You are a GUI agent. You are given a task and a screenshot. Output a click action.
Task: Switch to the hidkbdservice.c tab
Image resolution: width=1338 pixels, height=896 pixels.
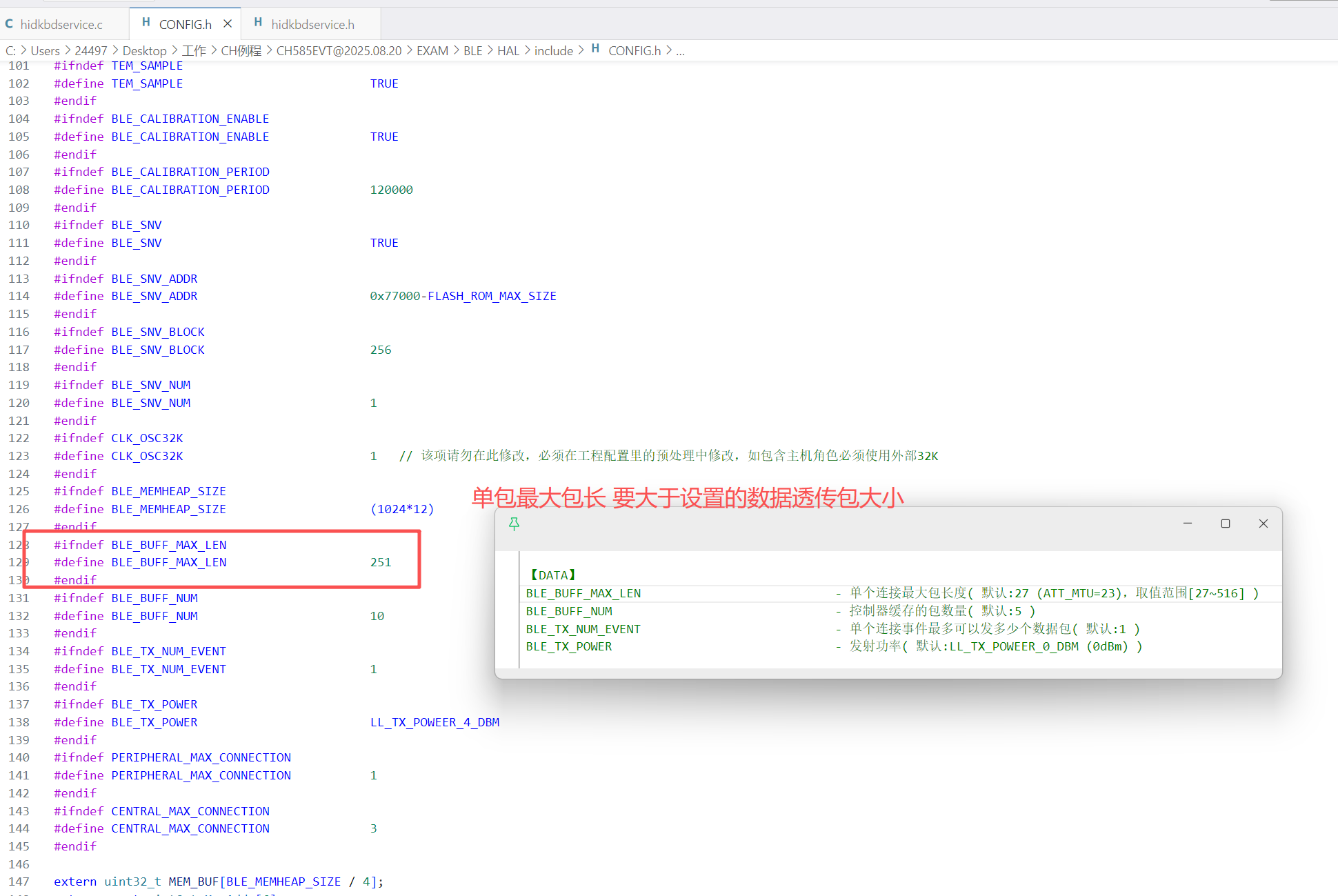[61, 25]
